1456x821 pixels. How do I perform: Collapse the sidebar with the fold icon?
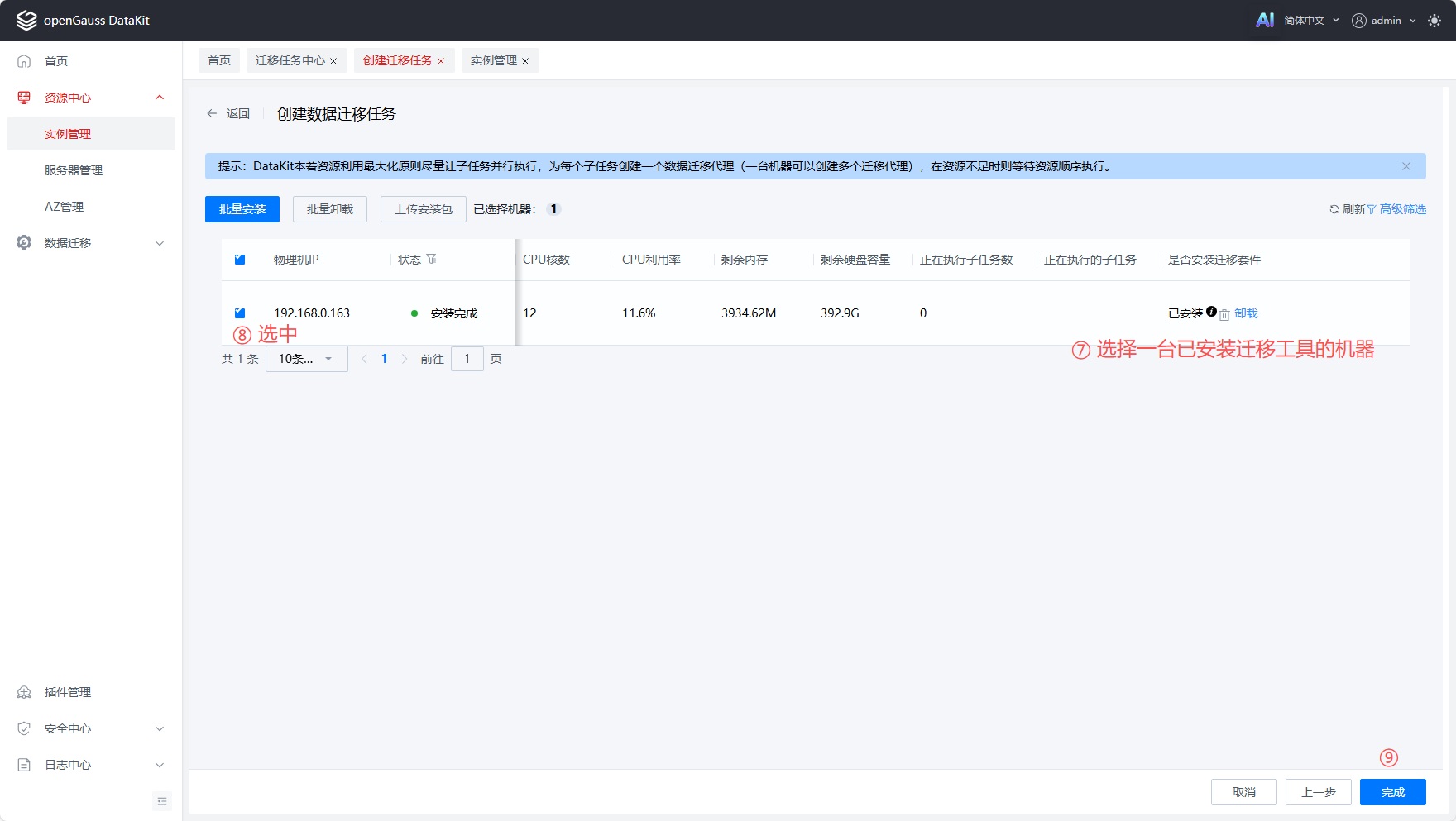click(x=162, y=801)
